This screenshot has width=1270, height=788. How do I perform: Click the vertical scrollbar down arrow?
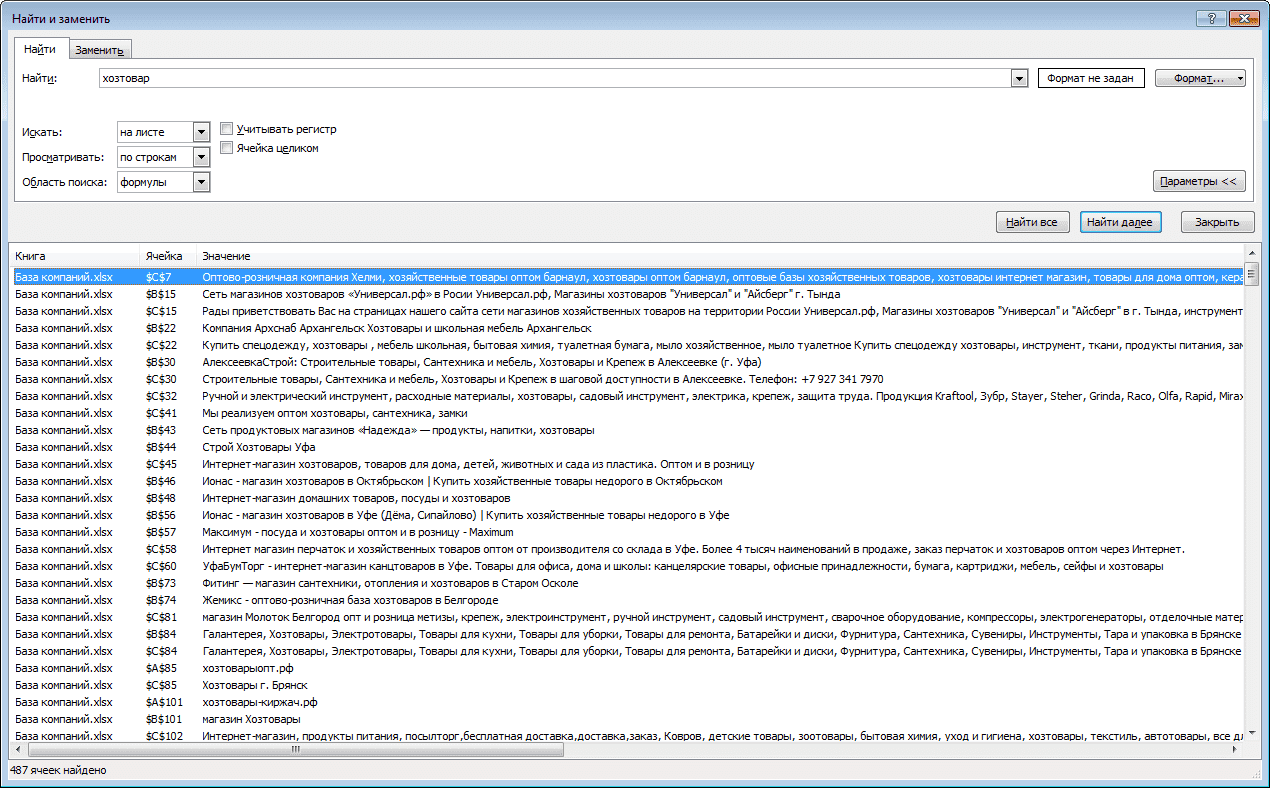(x=1251, y=733)
